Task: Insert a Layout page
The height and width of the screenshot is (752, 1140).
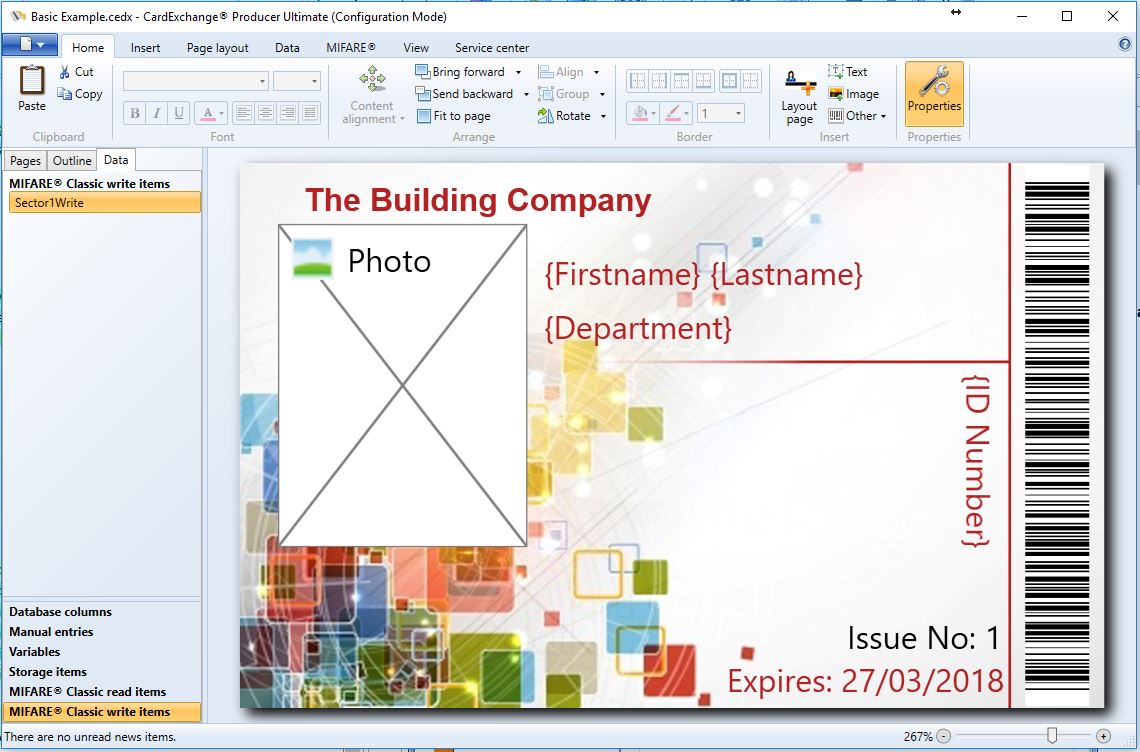Action: (x=799, y=96)
